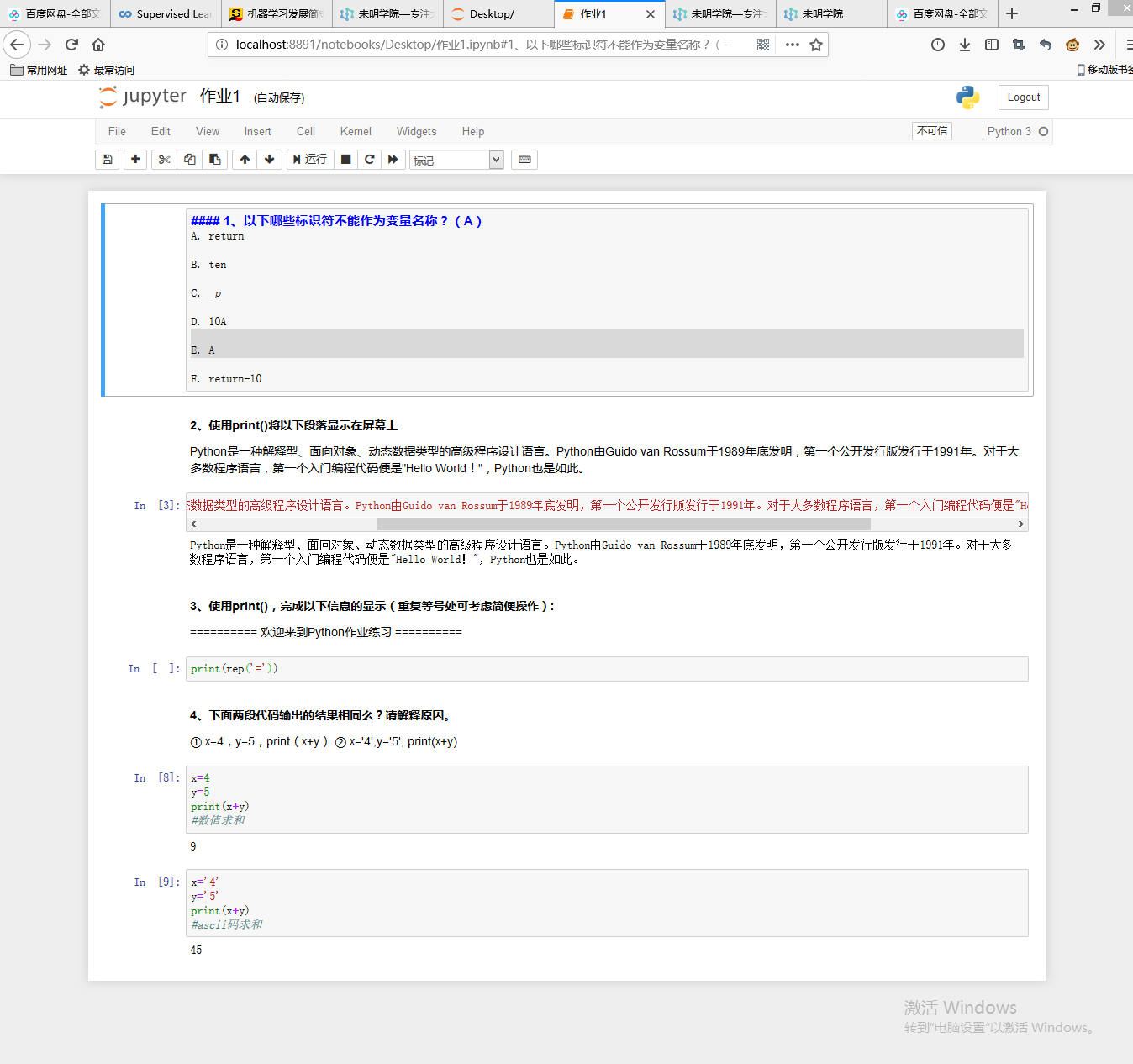
Task: Open the Cell menu
Action: tap(306, 131)
